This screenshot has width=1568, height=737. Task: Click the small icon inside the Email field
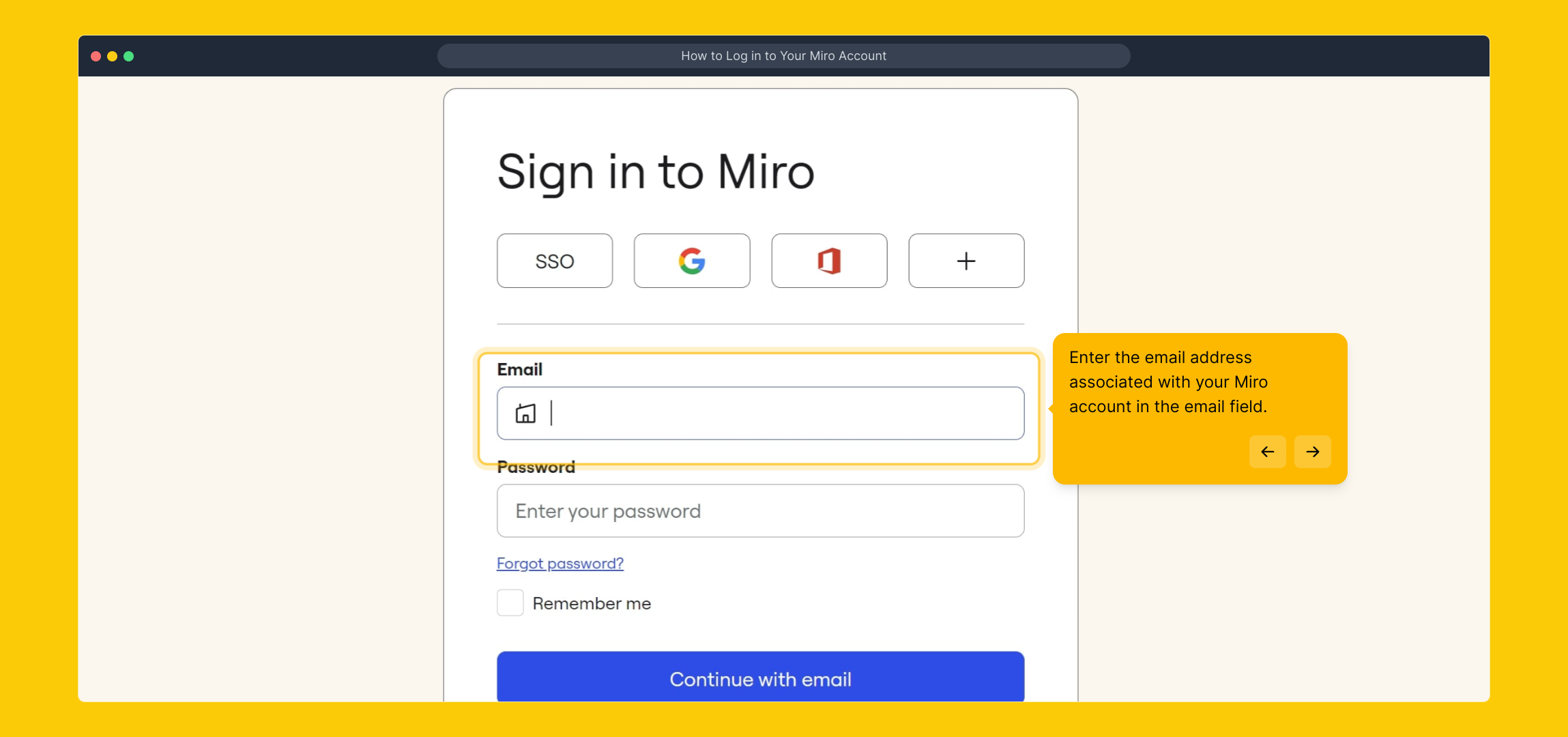click(x=525, y=414)
